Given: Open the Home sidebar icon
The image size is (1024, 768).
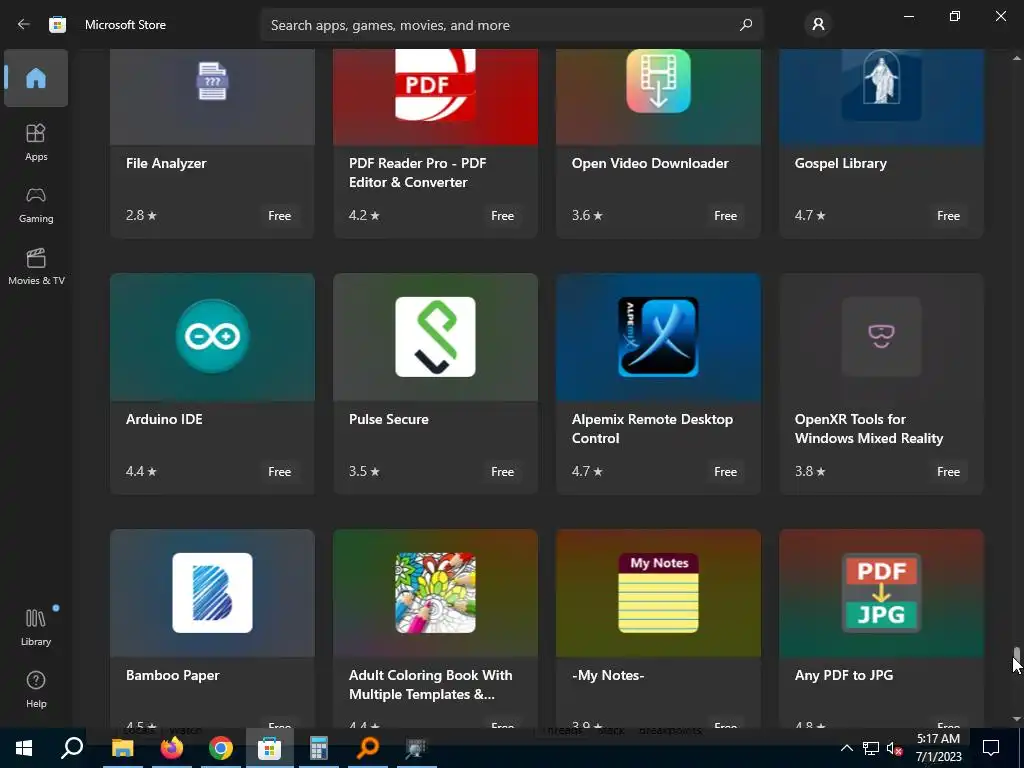Looking at the screenshot, I should point(36,78).
